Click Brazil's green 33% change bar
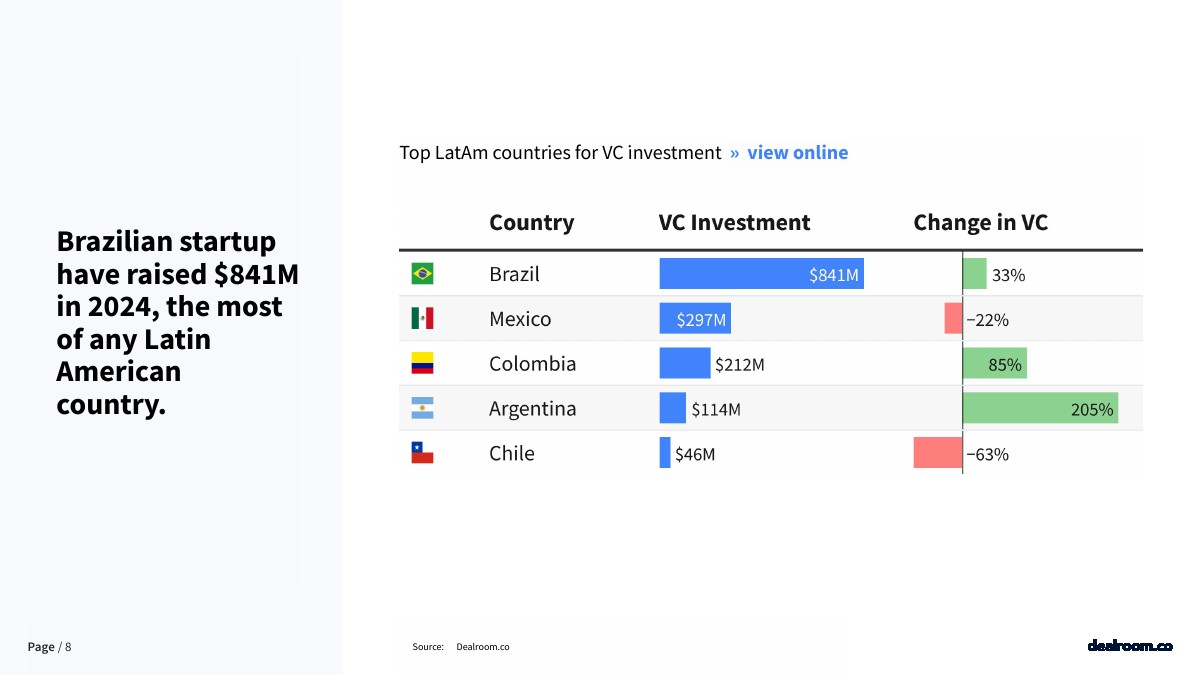Screen dimensions: 1200x675 (x=974, y=274)
